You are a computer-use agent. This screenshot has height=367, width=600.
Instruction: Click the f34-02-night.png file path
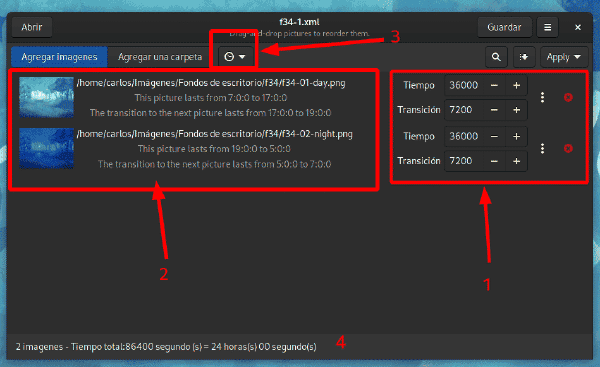click(214, 134)
